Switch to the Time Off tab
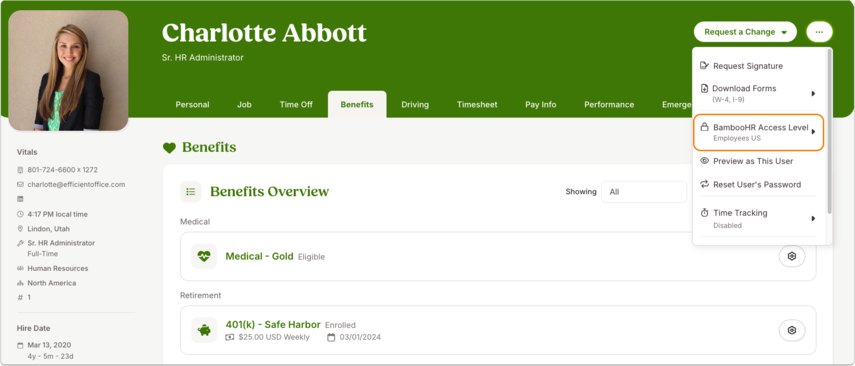The width and height of the screenshot is (855, 366). (x=296, y=105)
